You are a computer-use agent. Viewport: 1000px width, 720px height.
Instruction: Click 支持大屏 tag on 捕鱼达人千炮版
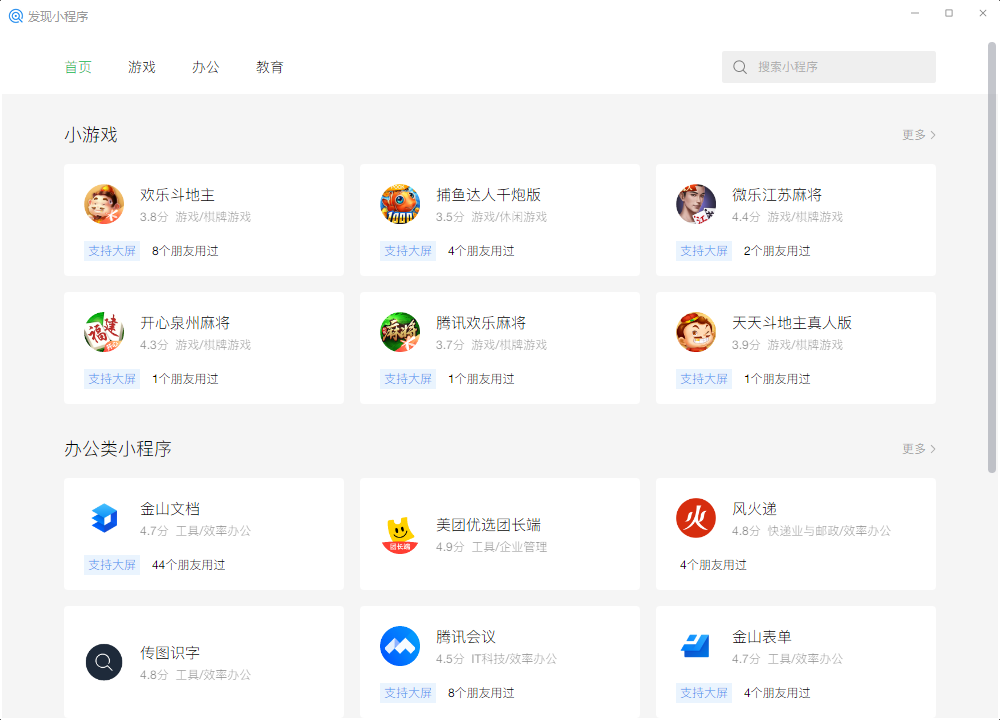click(408, 251)
